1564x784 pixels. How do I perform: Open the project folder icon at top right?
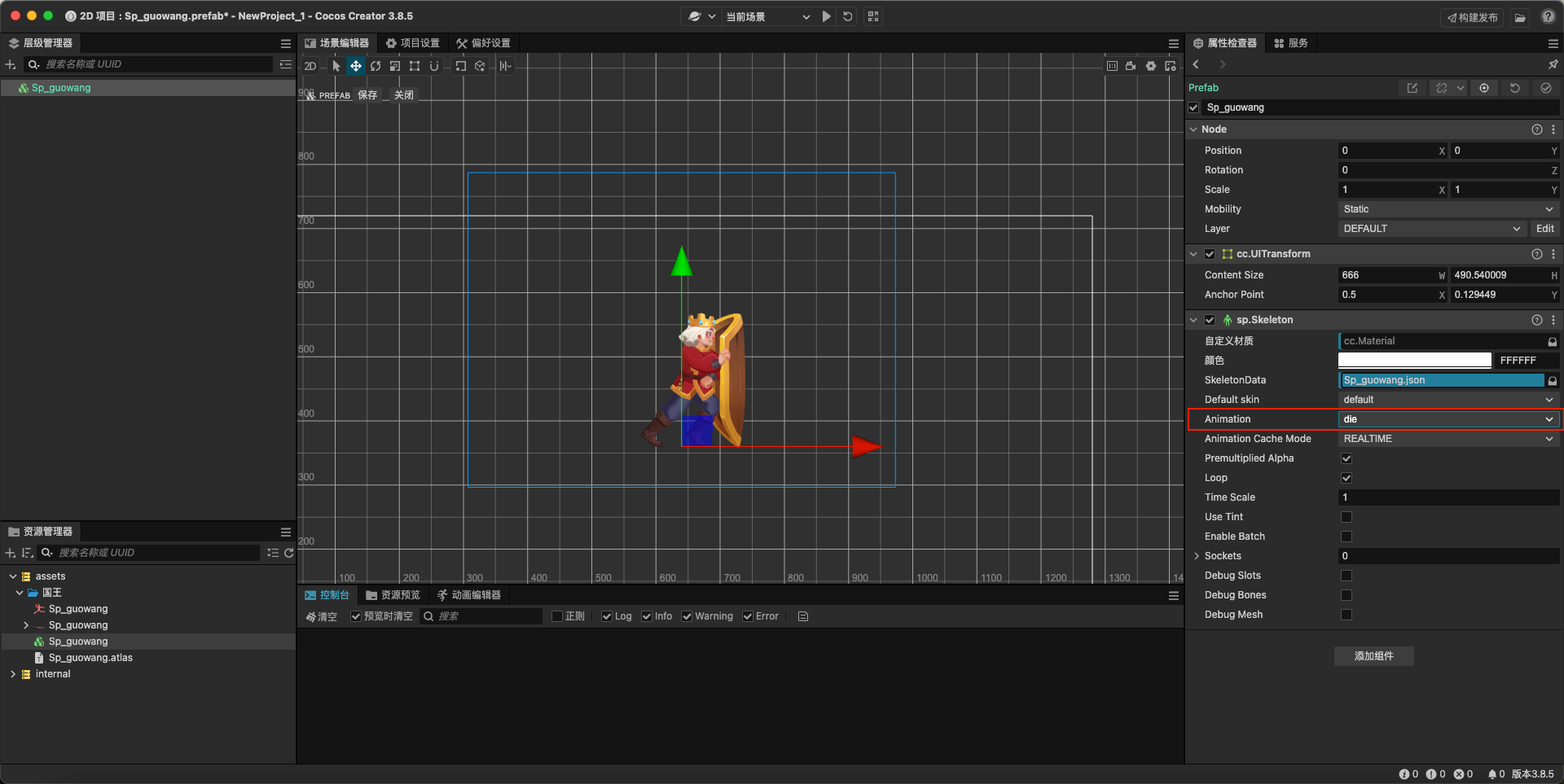[x=1520, y=17]
